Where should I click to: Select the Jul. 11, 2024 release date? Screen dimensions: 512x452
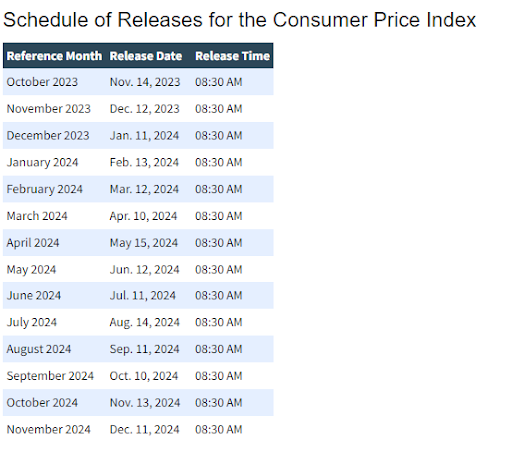[143, 295]
